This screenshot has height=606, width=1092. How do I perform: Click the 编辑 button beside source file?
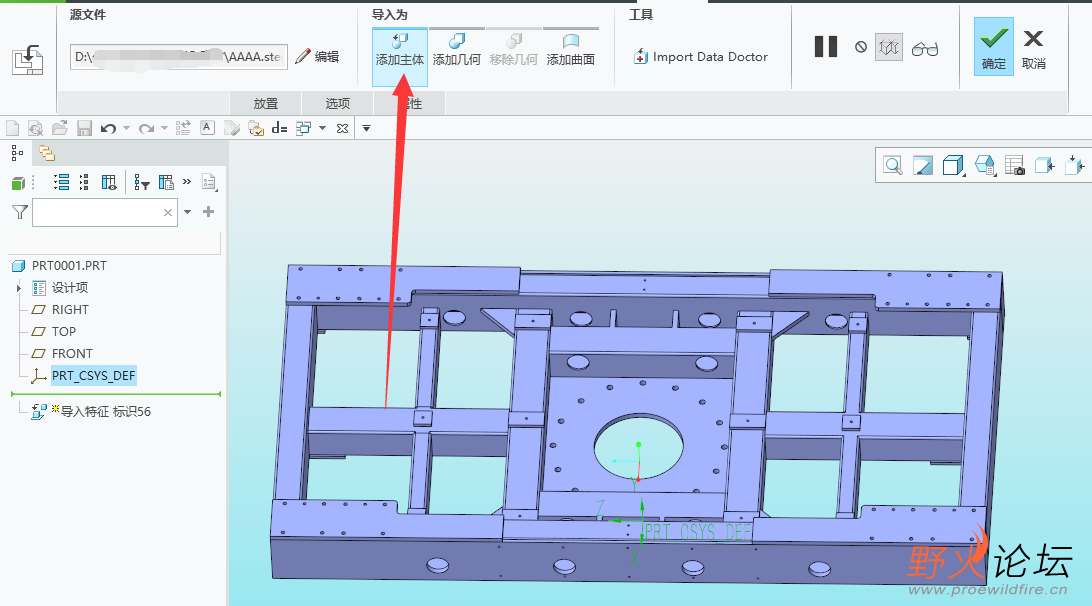coord(318,57)
